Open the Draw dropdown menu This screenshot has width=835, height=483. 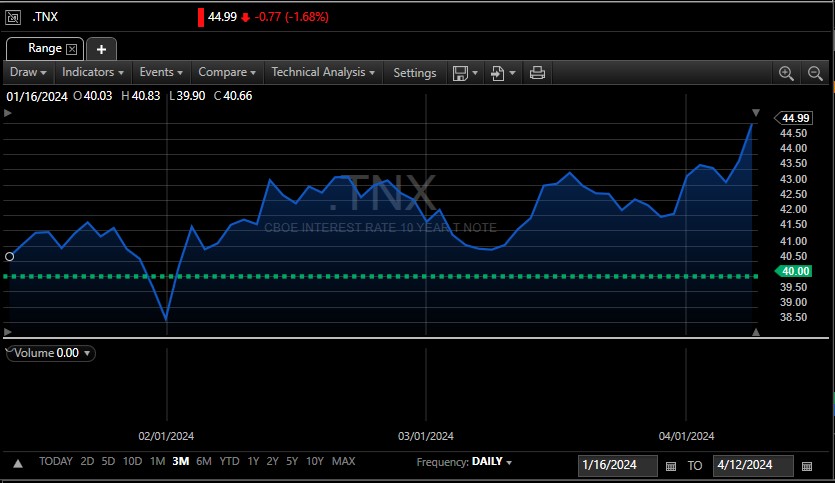coord(27,72)
